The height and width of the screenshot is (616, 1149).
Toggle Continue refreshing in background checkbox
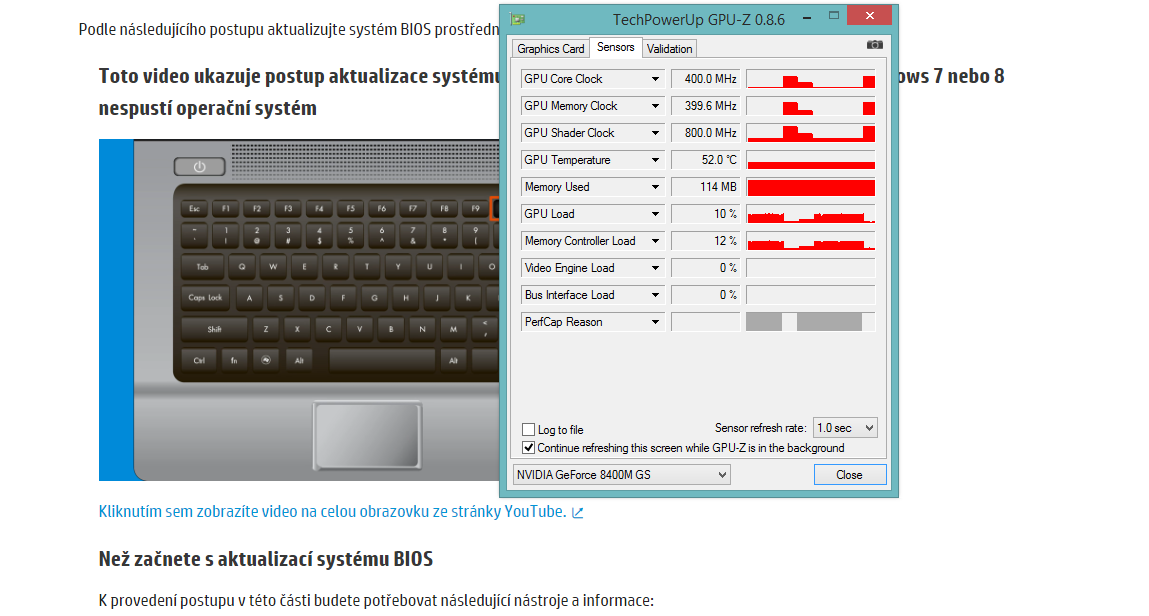[528, 448]
